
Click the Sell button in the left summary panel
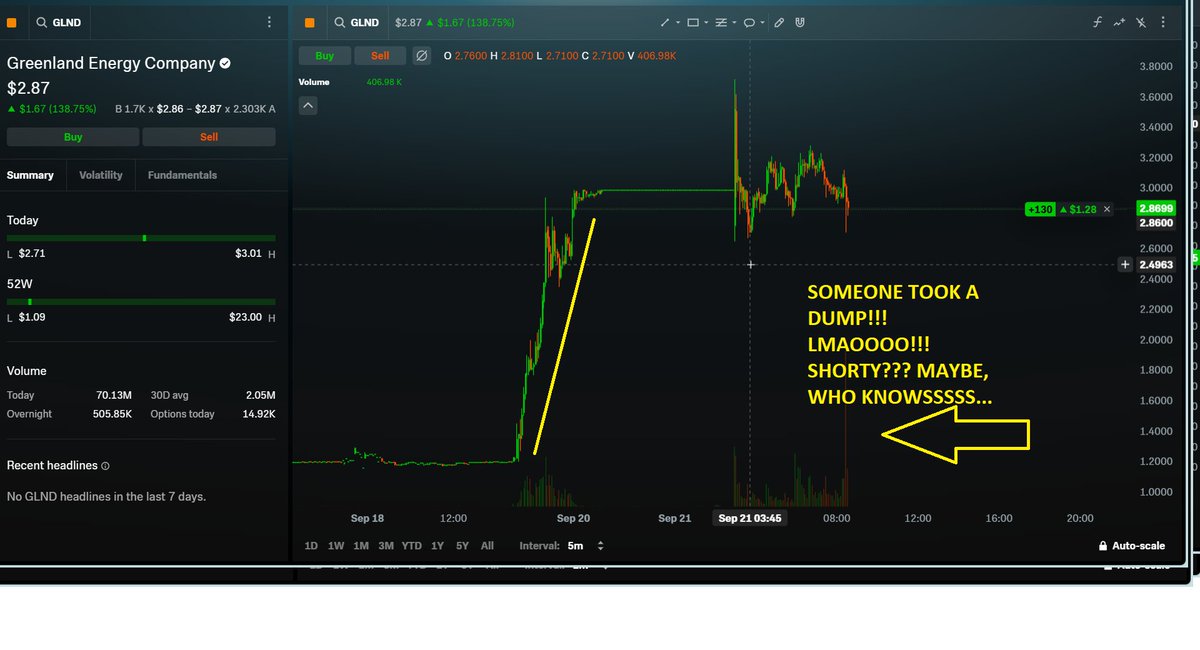[x=209, y=137]
